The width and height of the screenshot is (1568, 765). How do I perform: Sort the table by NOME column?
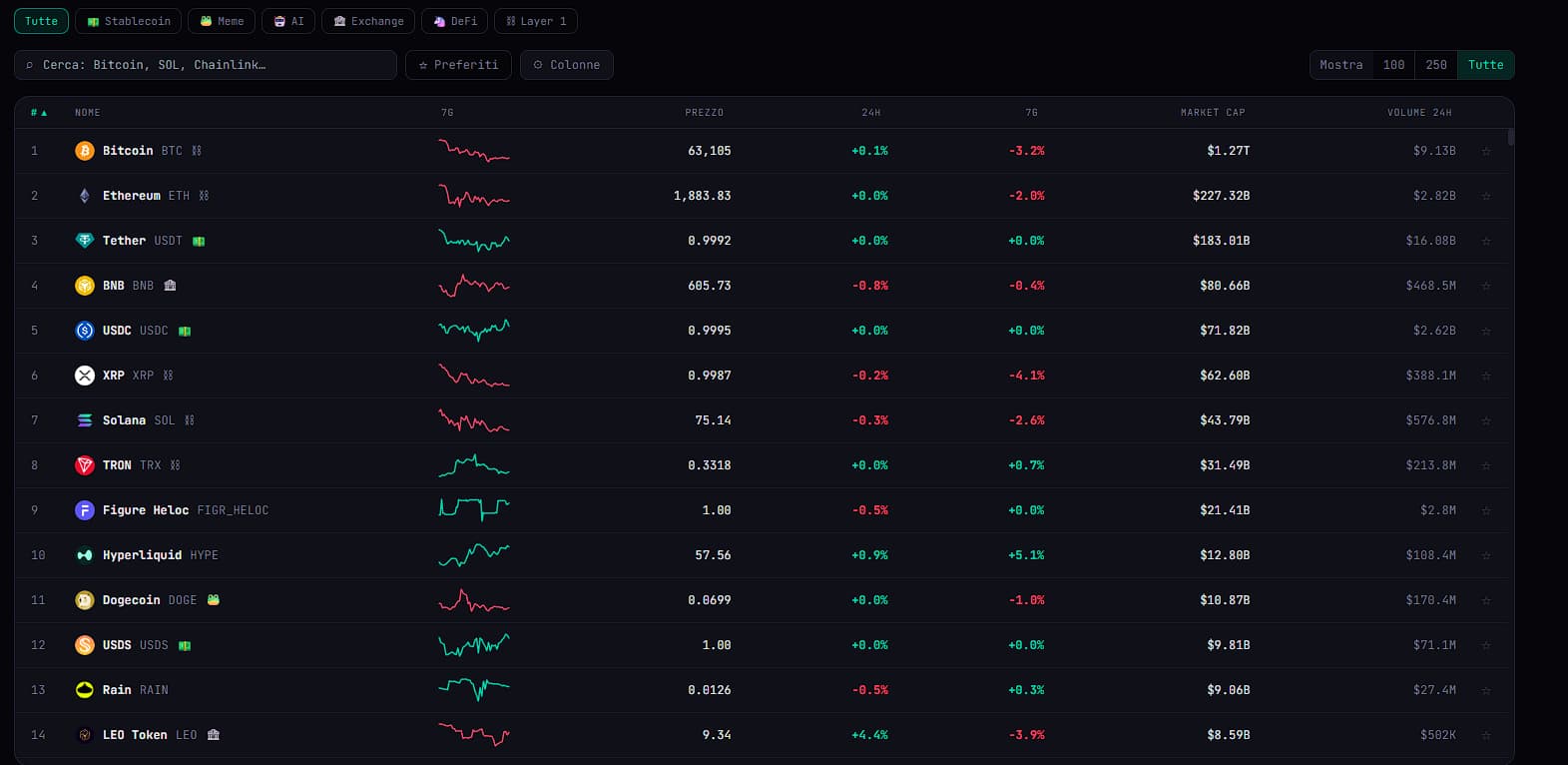click(88, 113)
